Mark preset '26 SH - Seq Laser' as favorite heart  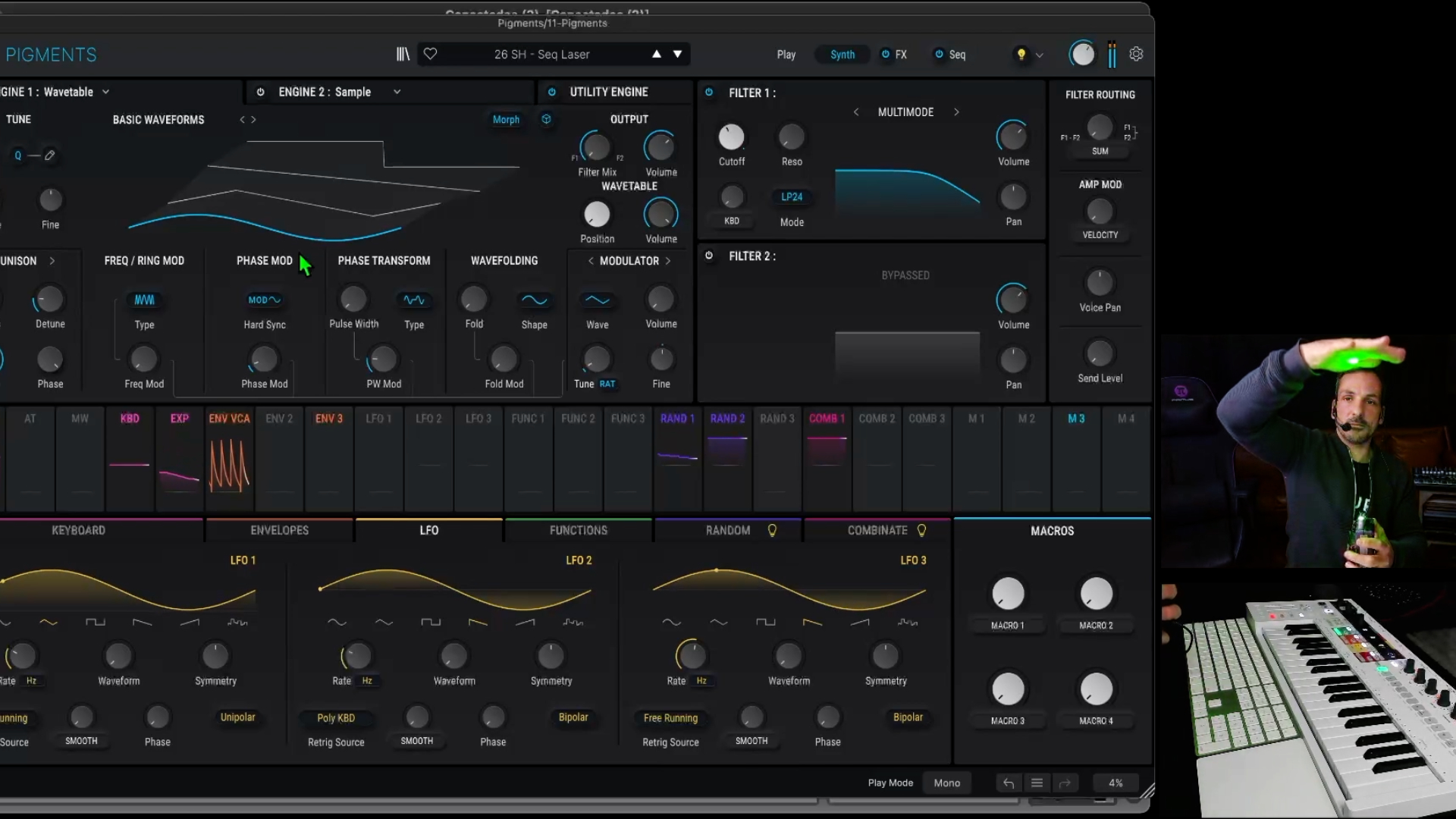click(x=431, y=54)
